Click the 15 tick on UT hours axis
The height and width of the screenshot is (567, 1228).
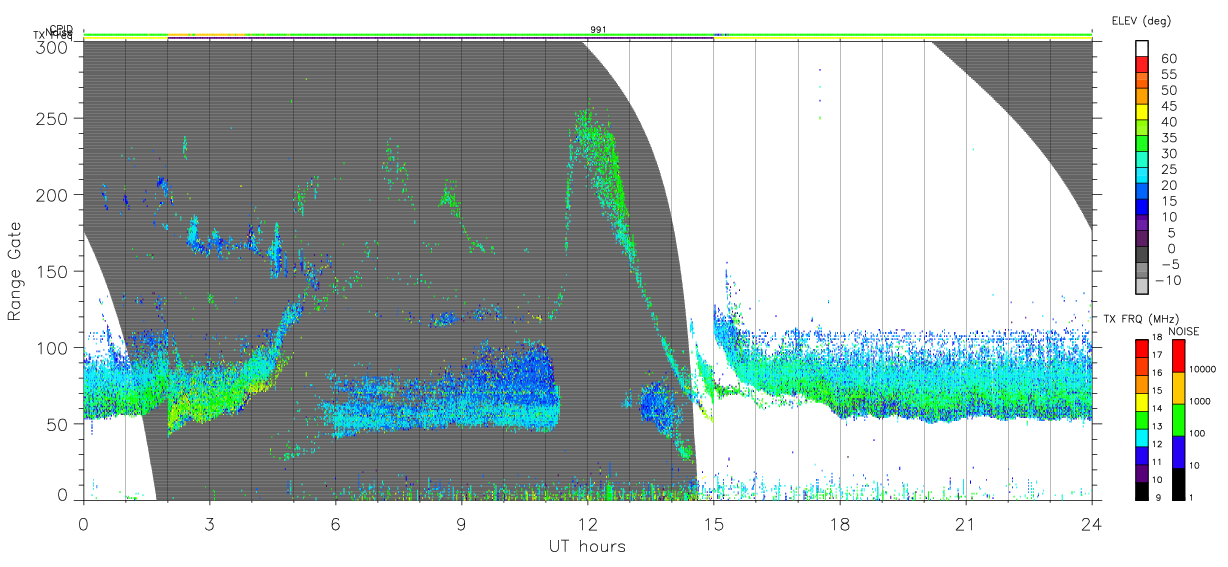coord(713,524)
